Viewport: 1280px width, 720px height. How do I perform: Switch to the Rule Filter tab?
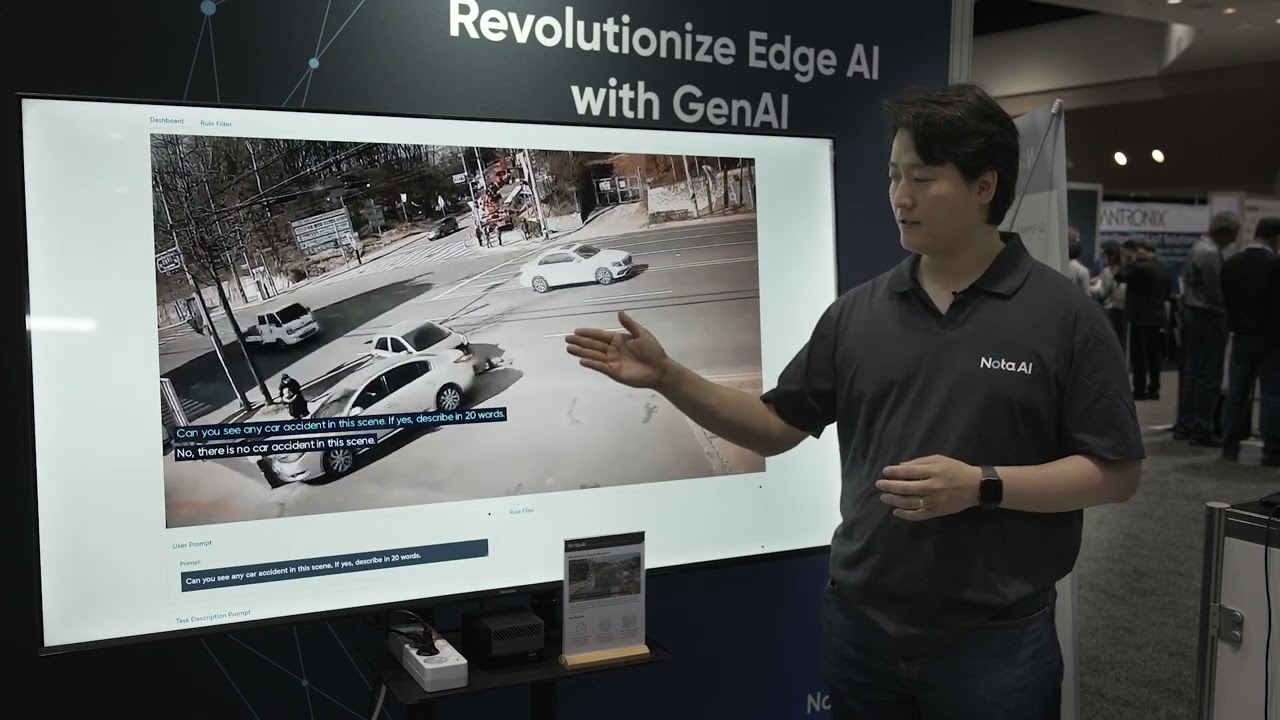pos(216,124)
